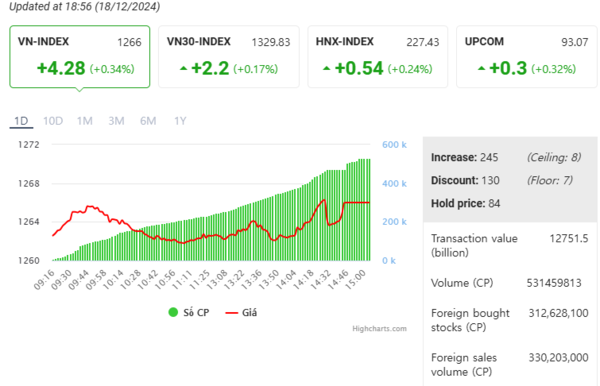Show the UPCOM index card
The image size is (600, 386).
[527, 57]
